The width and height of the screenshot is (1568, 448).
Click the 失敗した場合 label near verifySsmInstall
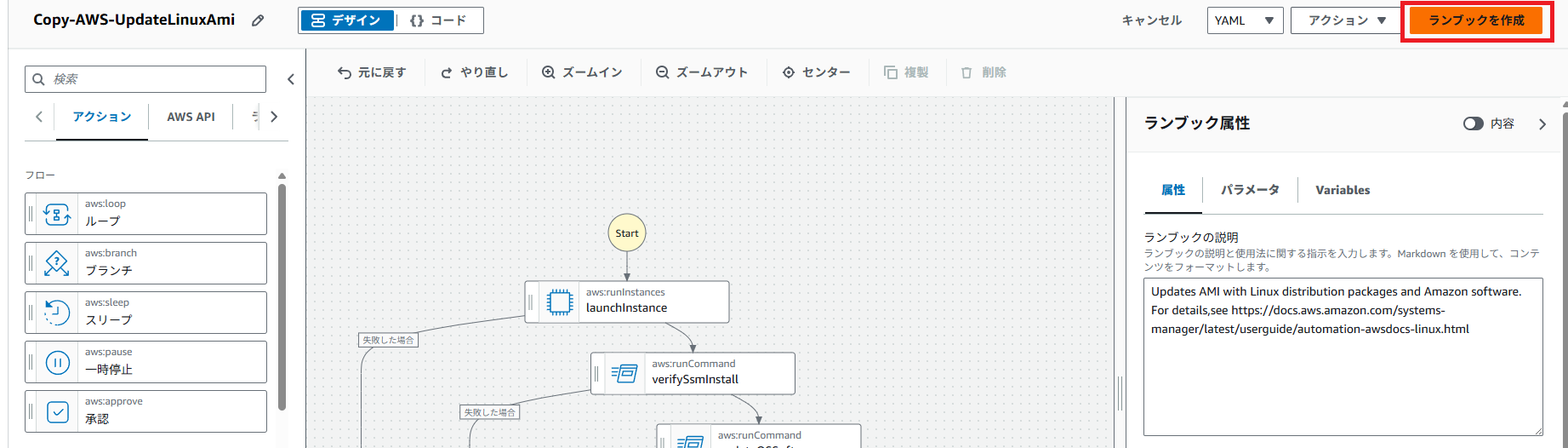(x=490, y=412)
